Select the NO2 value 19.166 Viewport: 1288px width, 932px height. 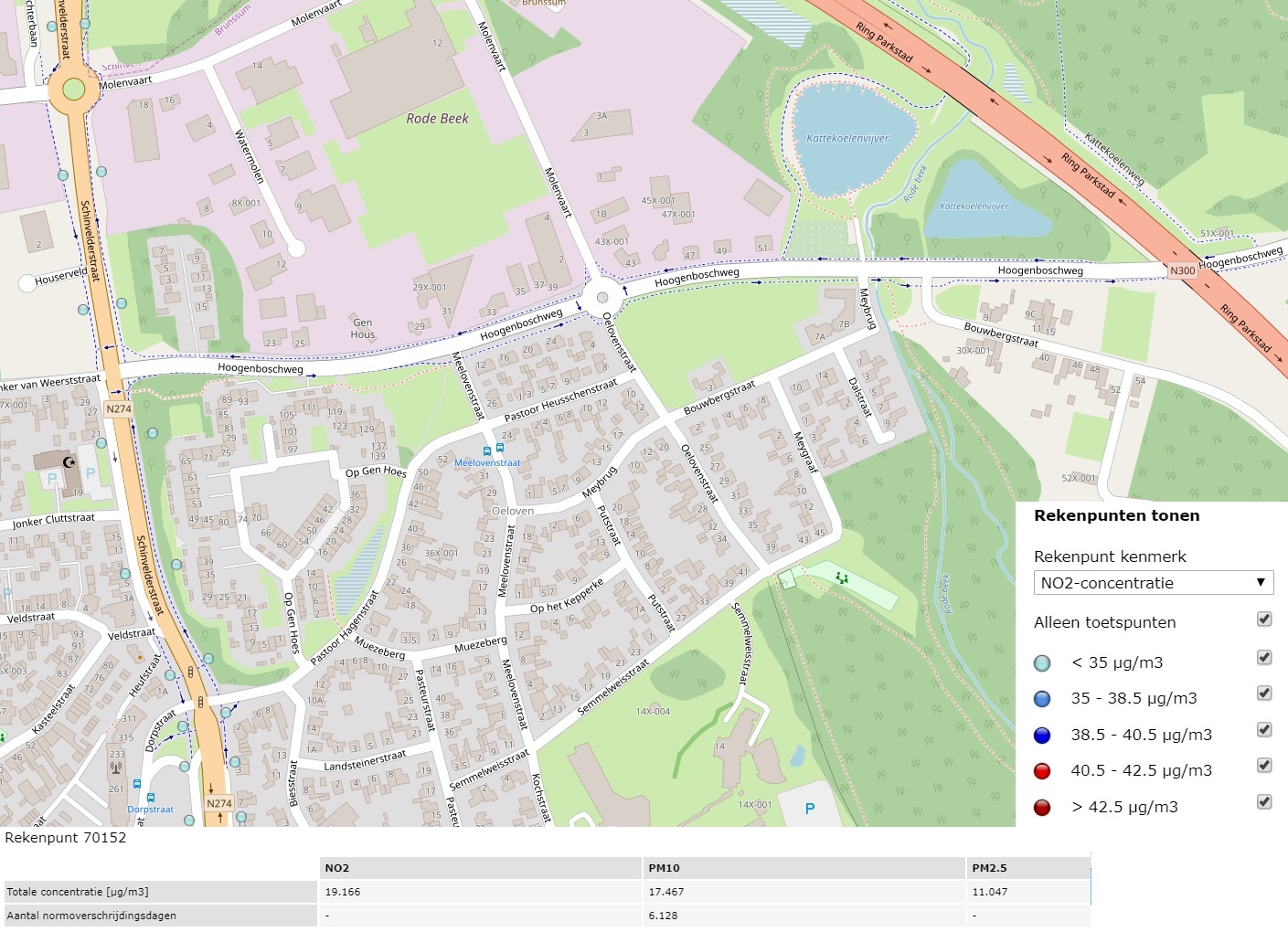point(344,892)
